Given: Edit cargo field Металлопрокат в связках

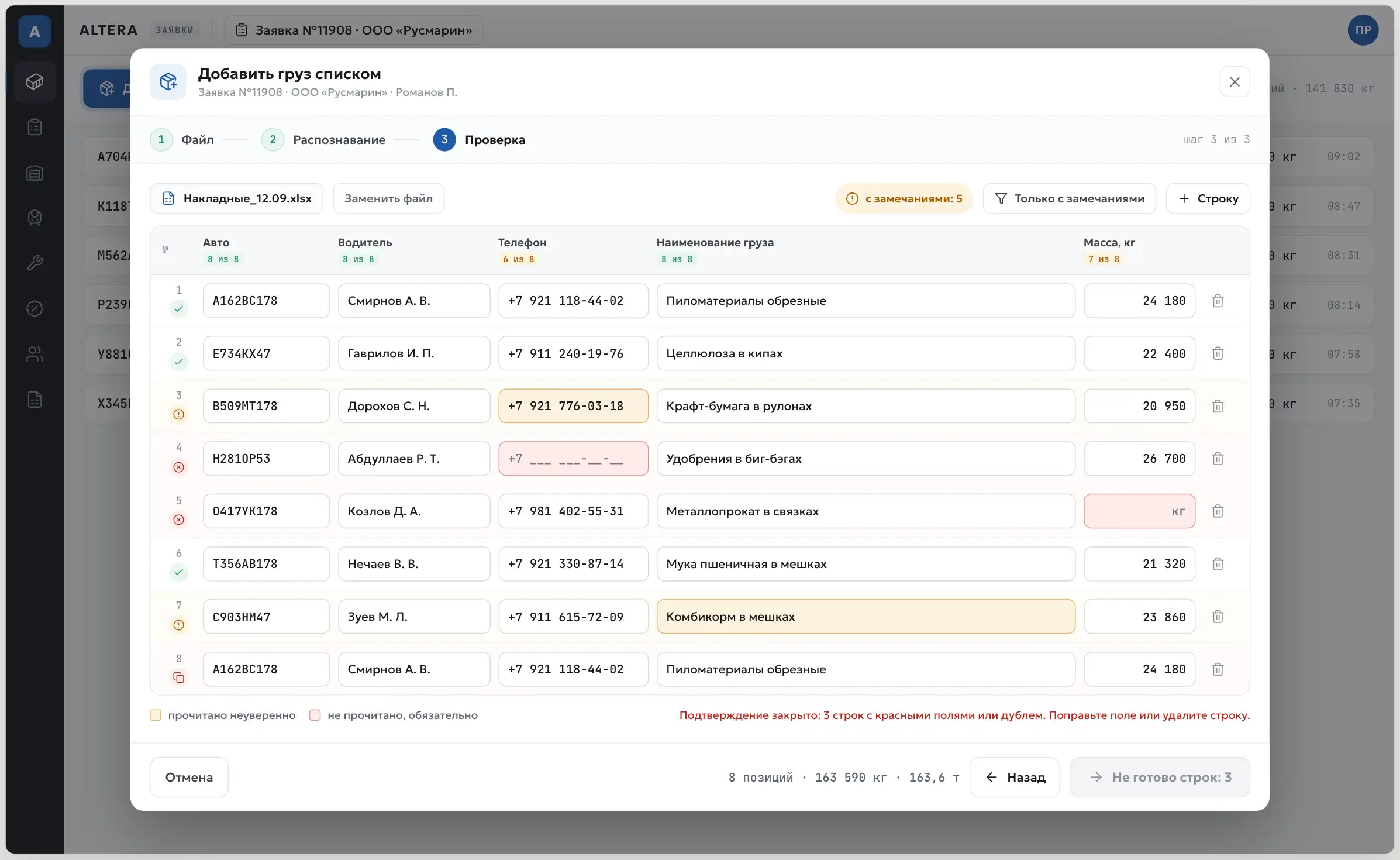Looking at the screenshot, I should [x=865, y=511].
